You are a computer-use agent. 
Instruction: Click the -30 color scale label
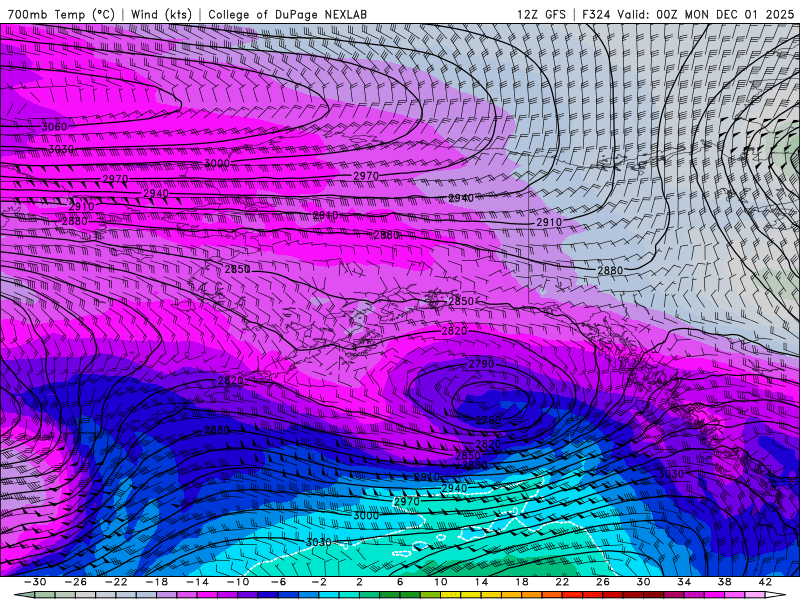pyautogui.click(x=35, y=582)
